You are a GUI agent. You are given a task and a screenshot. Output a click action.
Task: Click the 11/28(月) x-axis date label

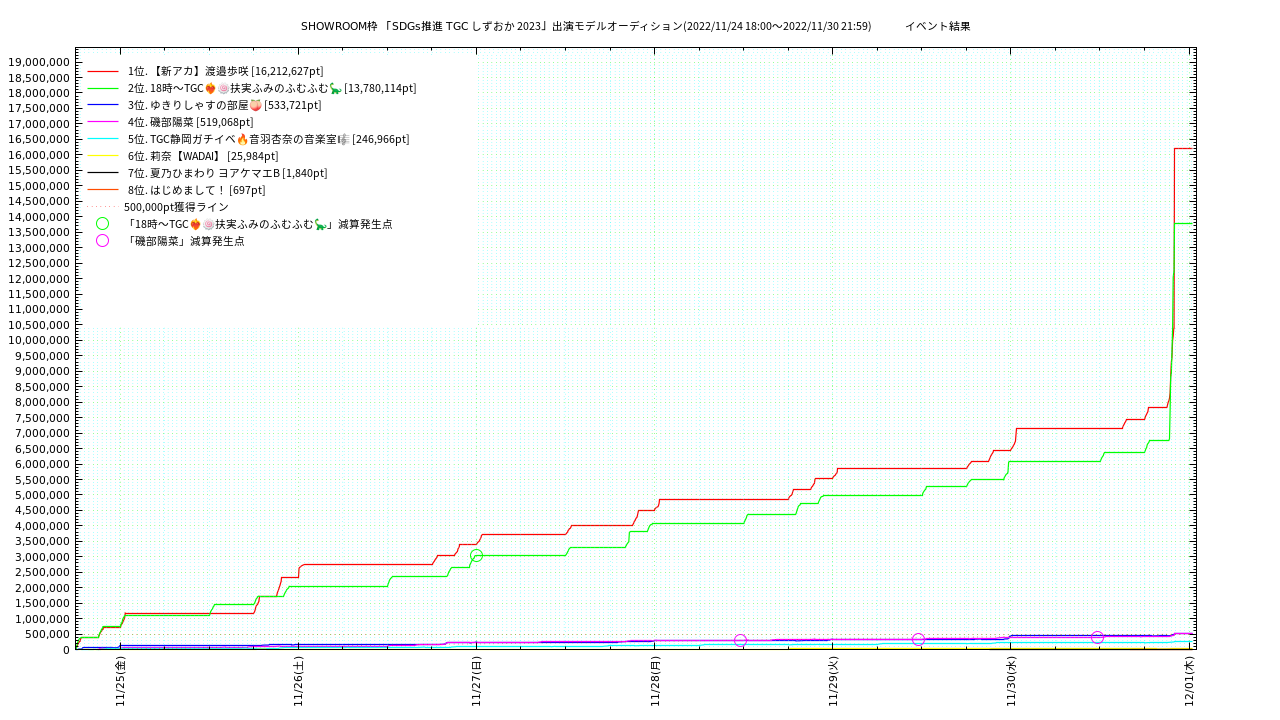click(655, 682)
